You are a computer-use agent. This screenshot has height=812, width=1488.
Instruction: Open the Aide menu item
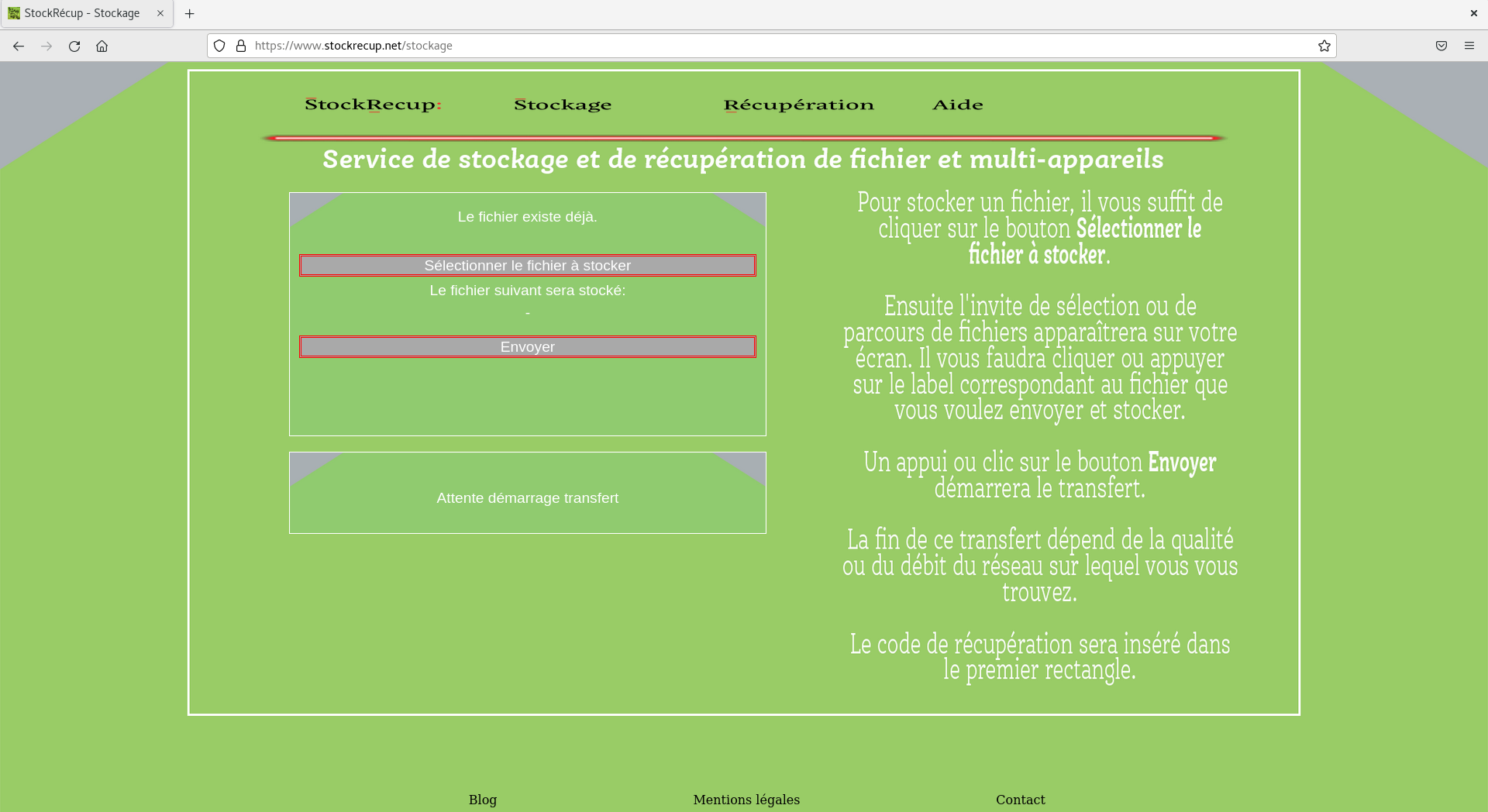coord(958,105)
